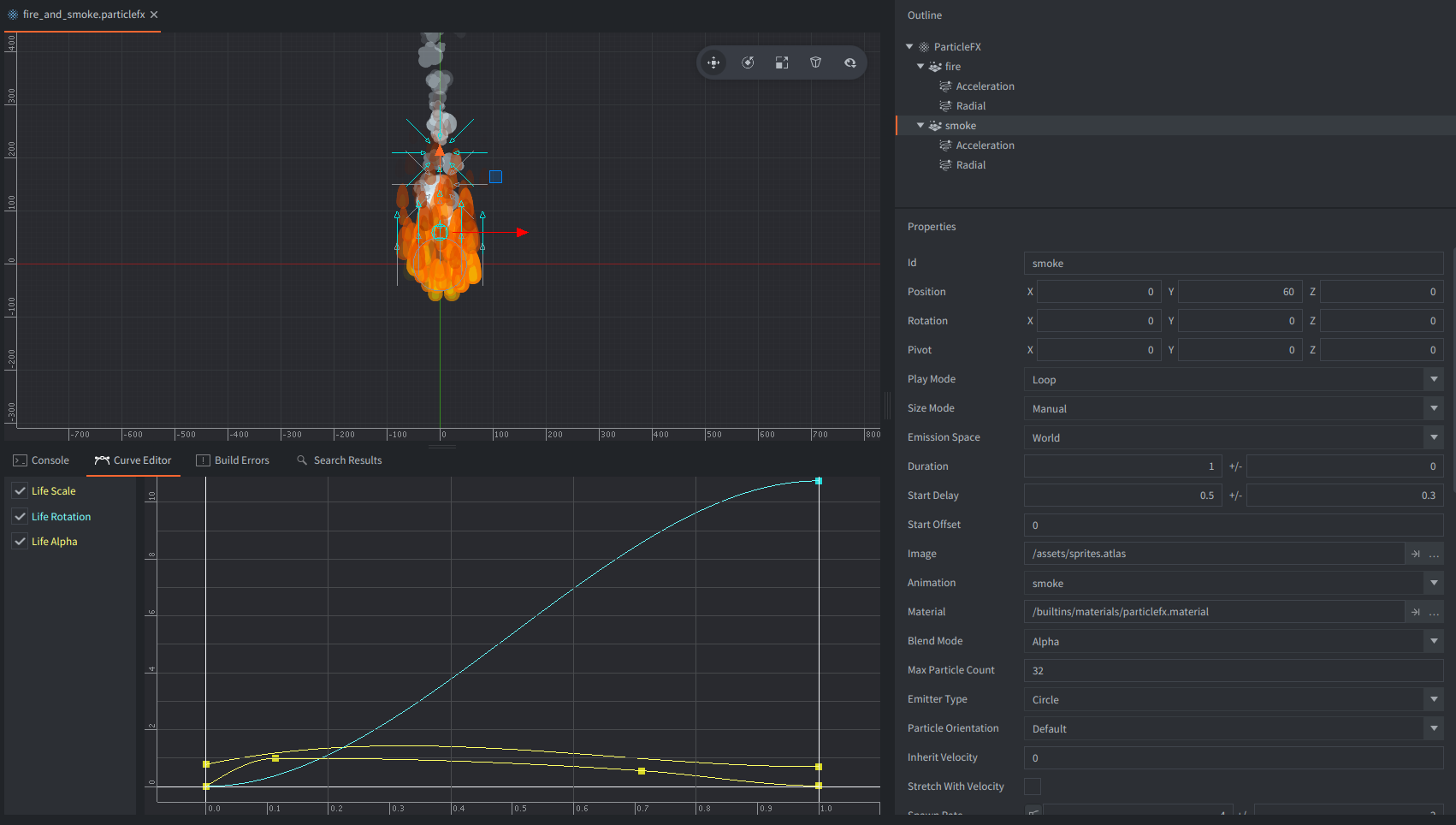Image resolution: width=1456 pixels, height=825 pixels.
Task: Click the Duration spread field showing 0
Action: (1346, 466)
